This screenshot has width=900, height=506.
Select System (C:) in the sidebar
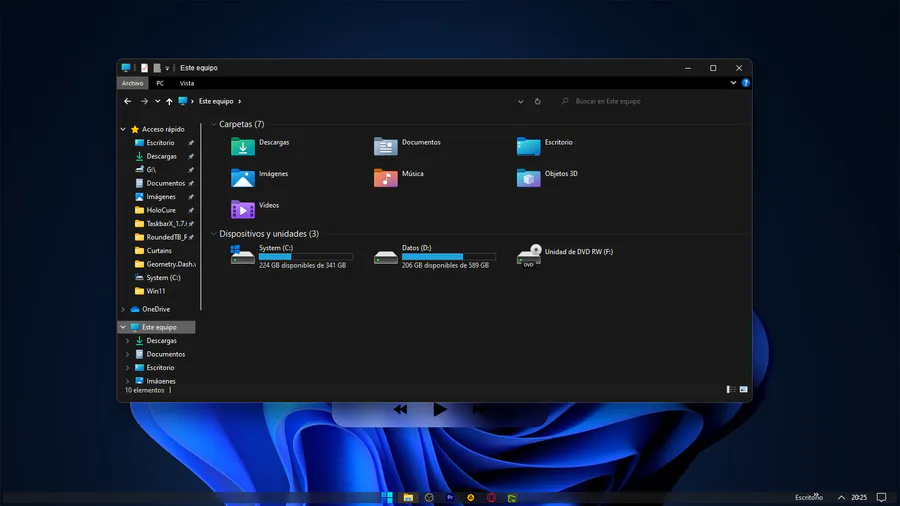tap(163, 278)
